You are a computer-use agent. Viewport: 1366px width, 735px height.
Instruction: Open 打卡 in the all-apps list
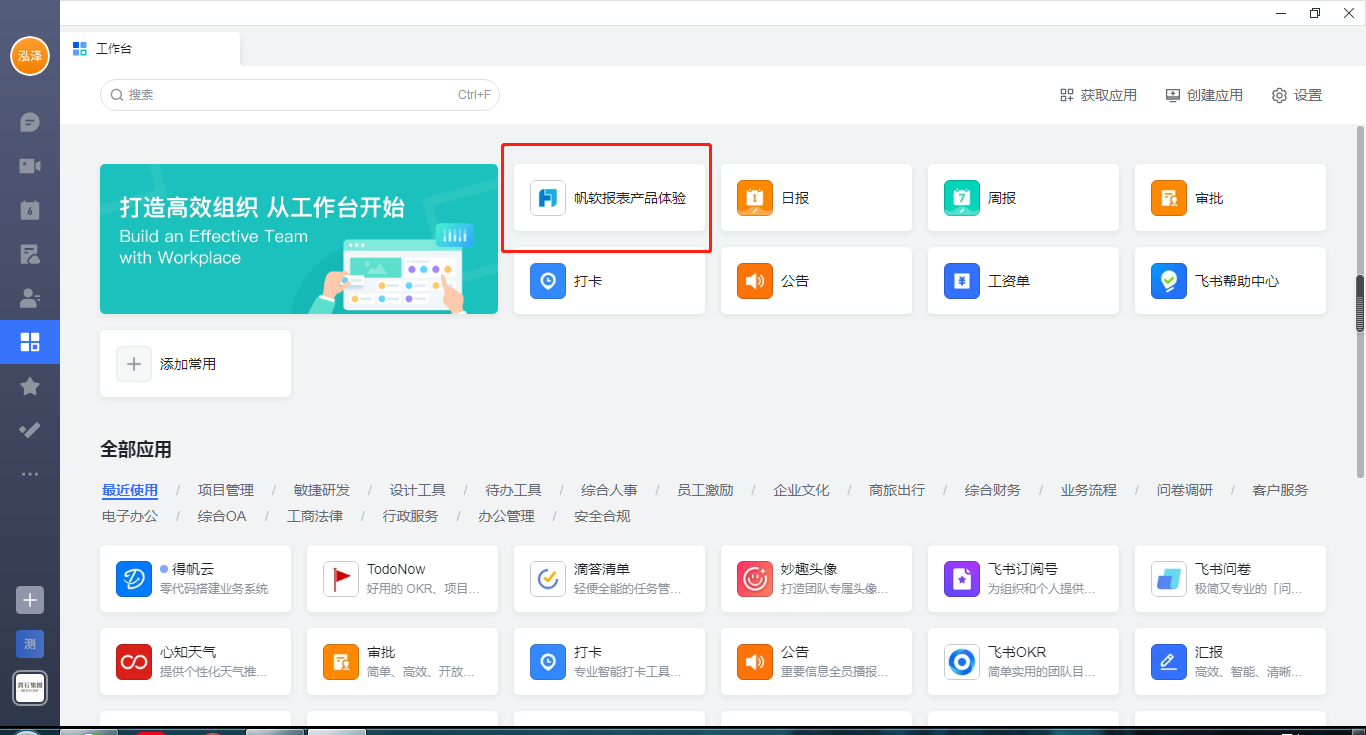coord(609,661)
